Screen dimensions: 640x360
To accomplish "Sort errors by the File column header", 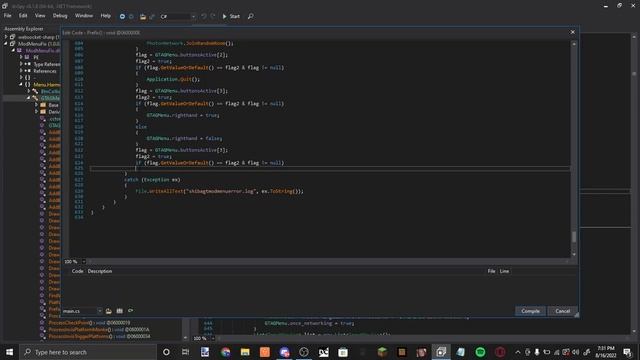I will tap(491, 271).
